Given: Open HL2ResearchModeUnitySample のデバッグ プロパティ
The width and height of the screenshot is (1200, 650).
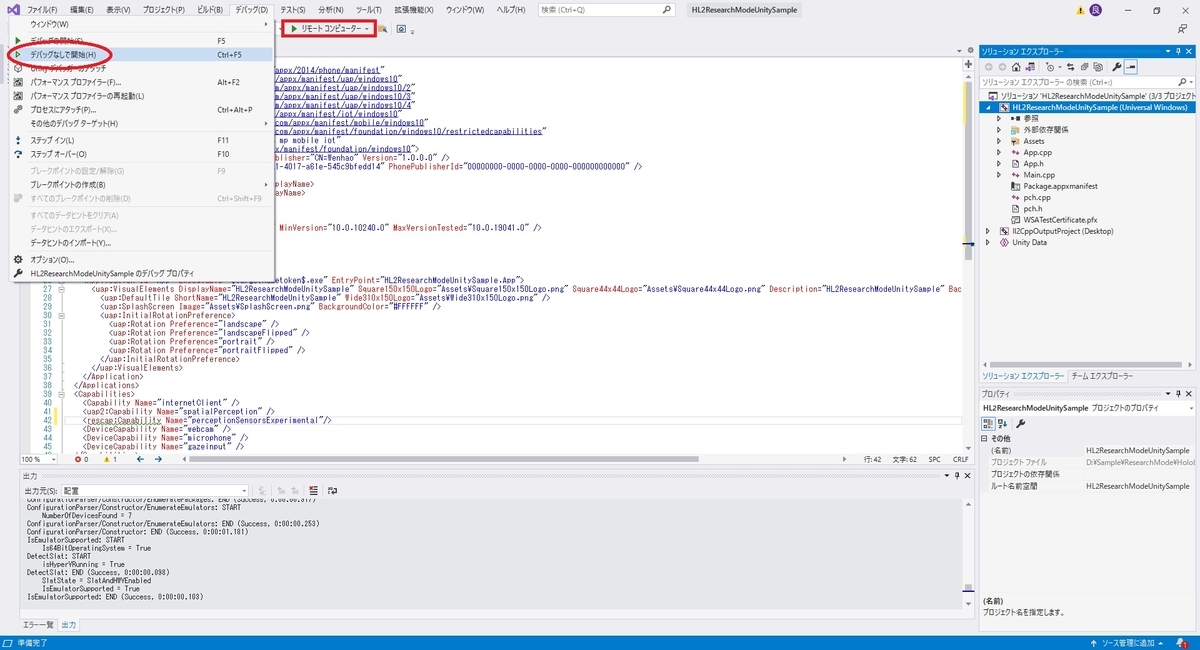Looking at the screenshot, I should tap(141, 273).
